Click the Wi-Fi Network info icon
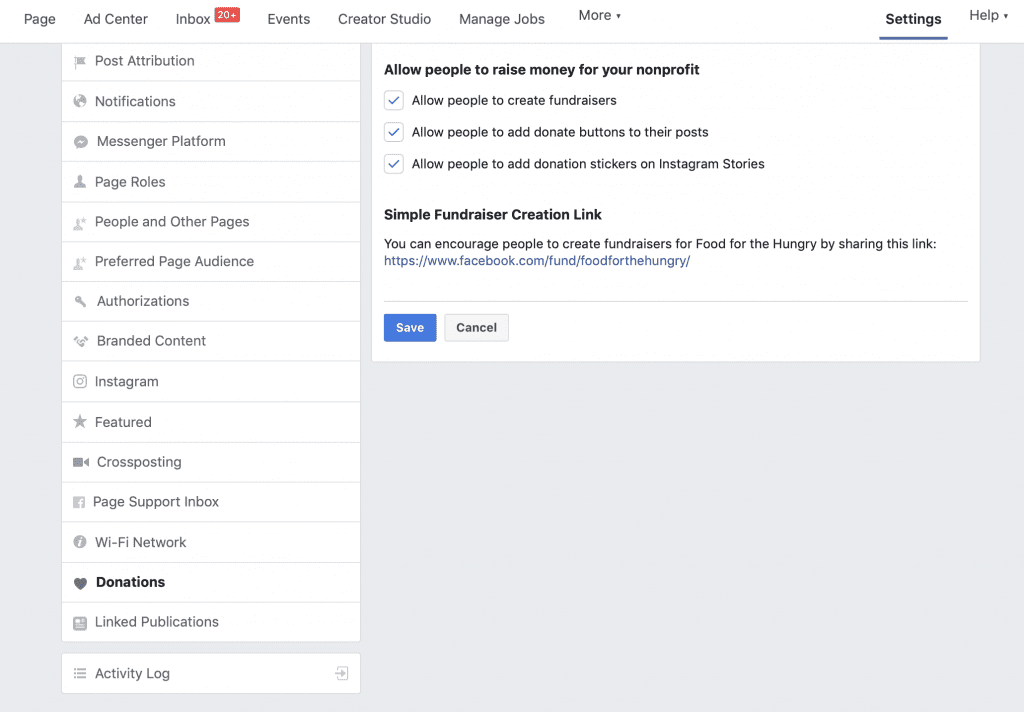This screenshot has height=712, width=1024. coord(80,542)
